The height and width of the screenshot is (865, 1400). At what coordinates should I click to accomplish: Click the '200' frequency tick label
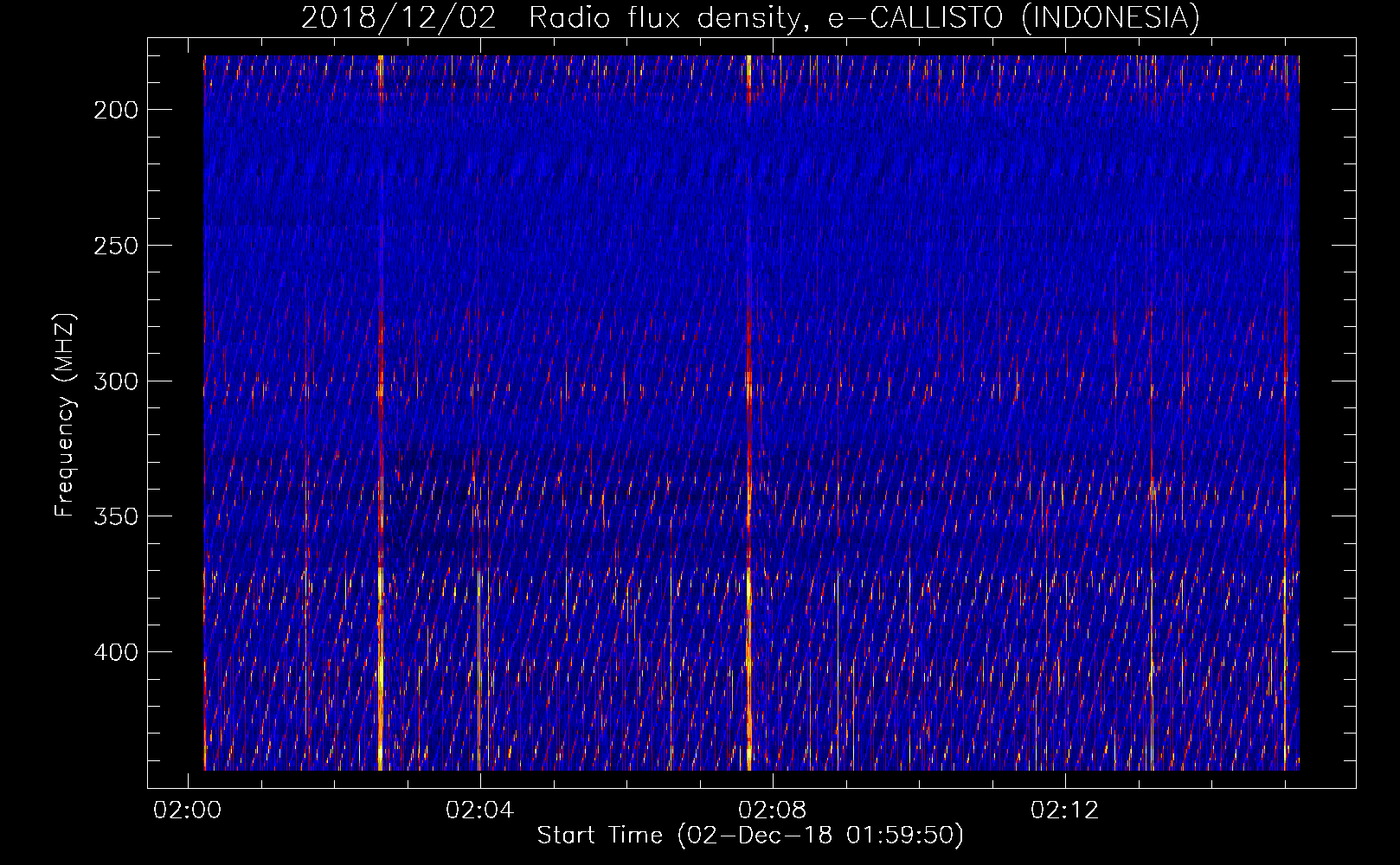(116, 110)
